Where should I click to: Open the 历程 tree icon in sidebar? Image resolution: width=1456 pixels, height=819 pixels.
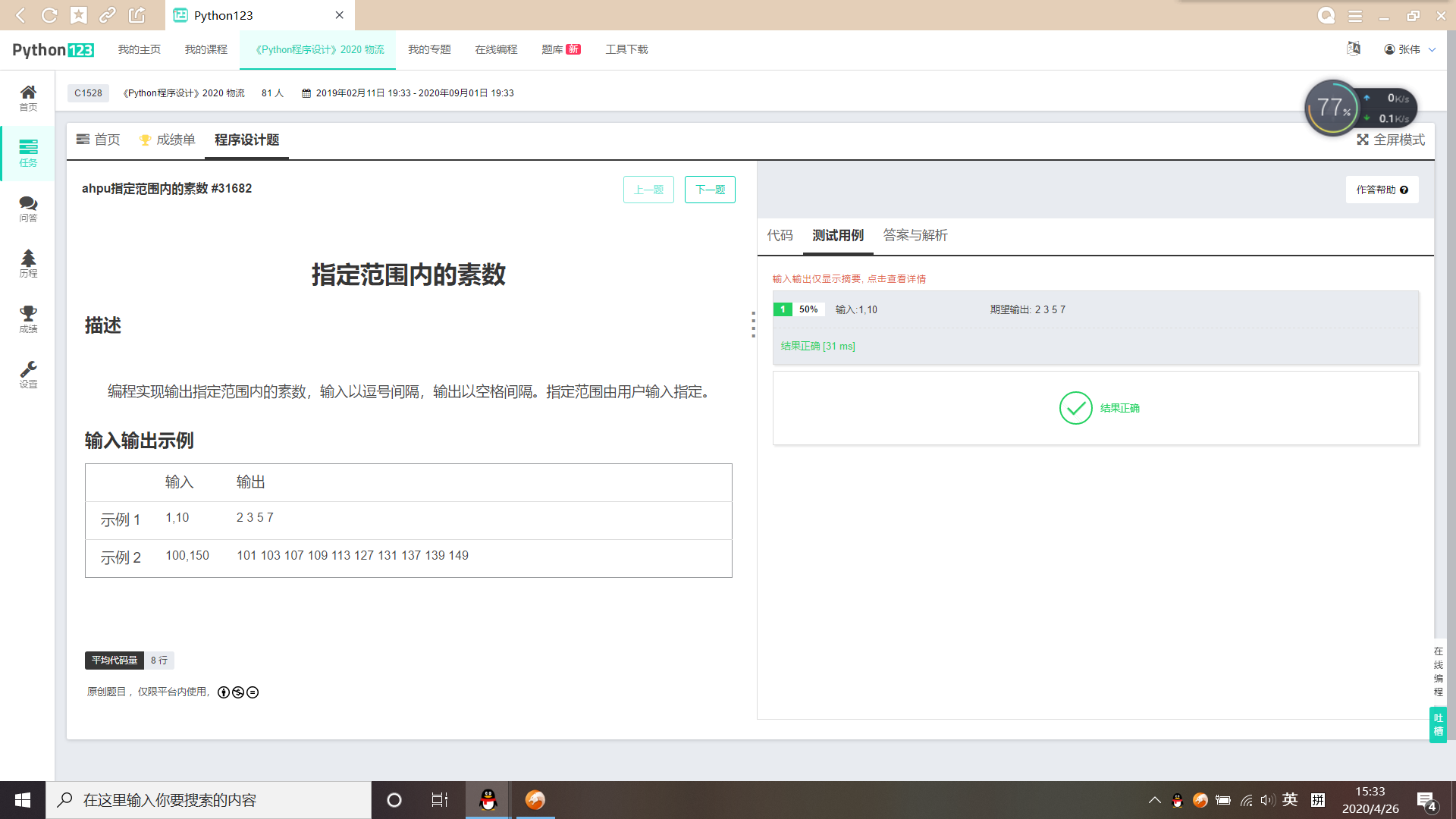[28, 263]
